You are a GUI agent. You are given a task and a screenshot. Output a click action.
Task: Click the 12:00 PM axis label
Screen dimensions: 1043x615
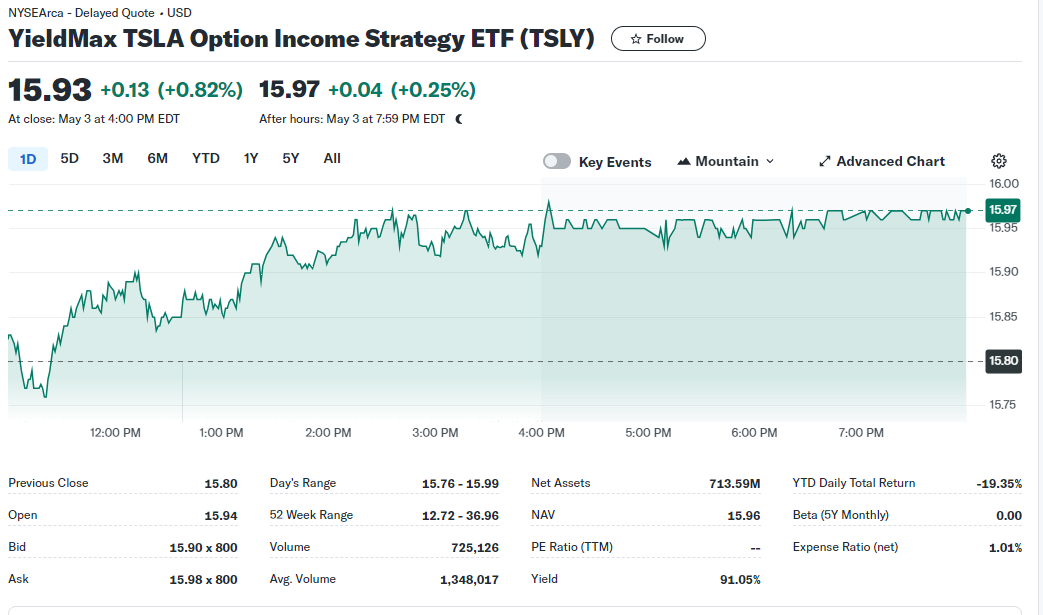115,433
